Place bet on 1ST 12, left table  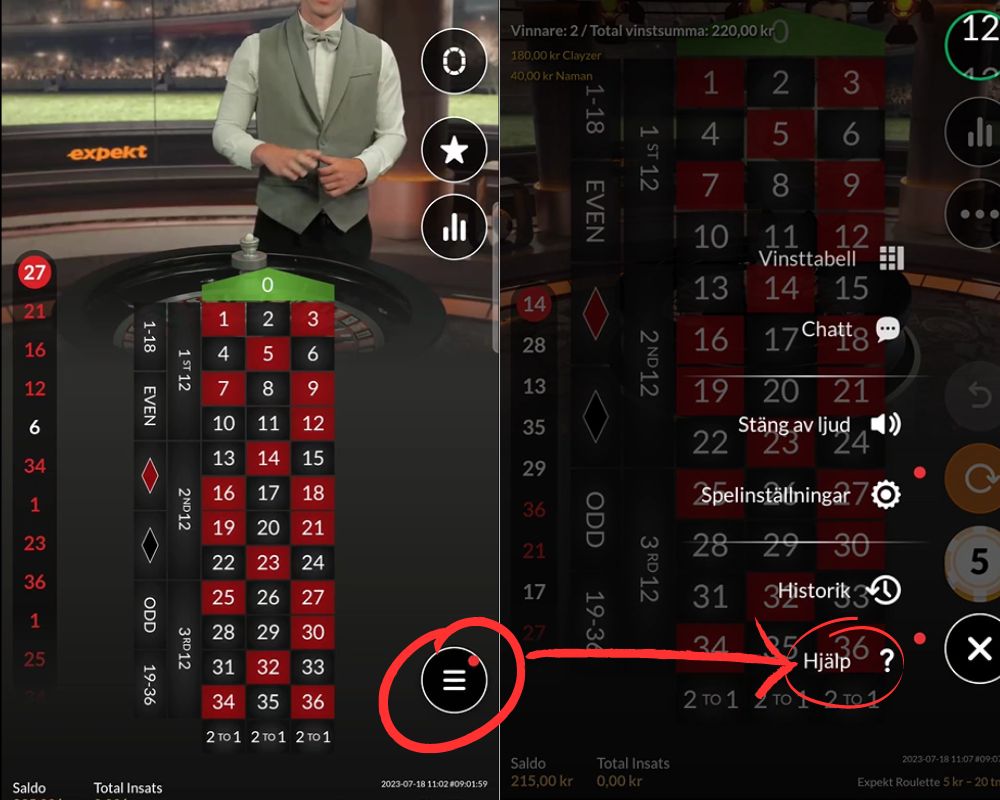pyautogui.click(x=184, y=370)
